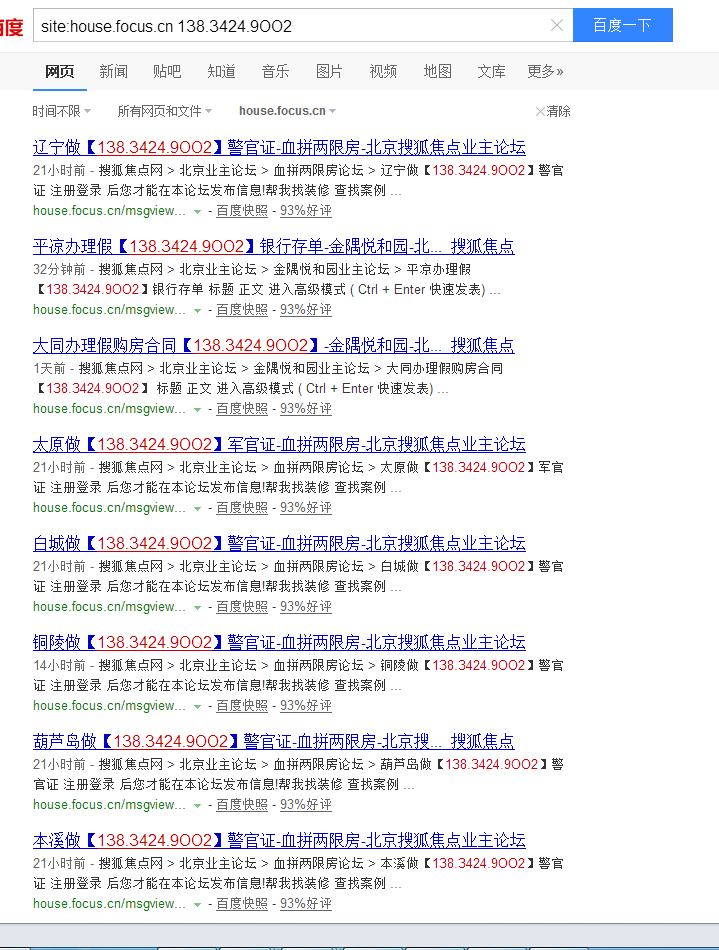Click the green URL under 本溪做 result

point(109,903)
